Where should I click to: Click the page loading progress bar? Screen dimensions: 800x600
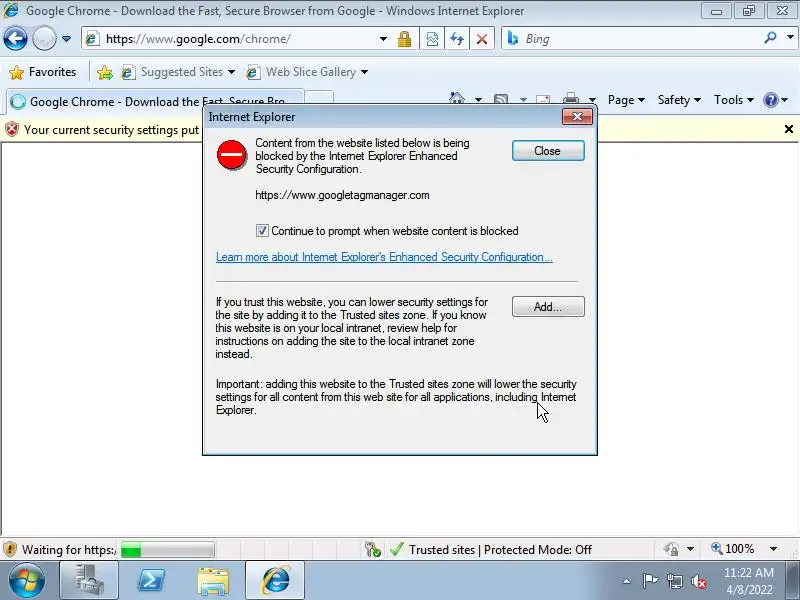[x=167, y=550]
